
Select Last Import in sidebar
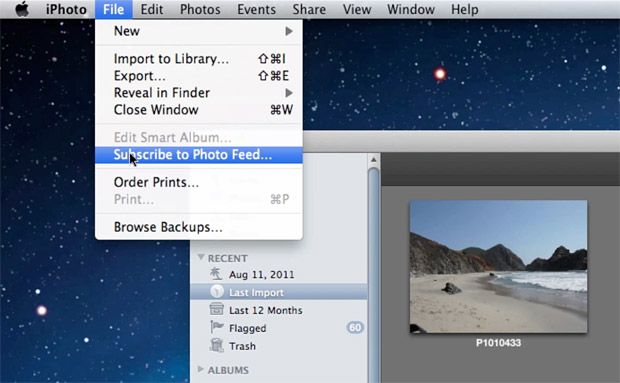pos(279,292)
